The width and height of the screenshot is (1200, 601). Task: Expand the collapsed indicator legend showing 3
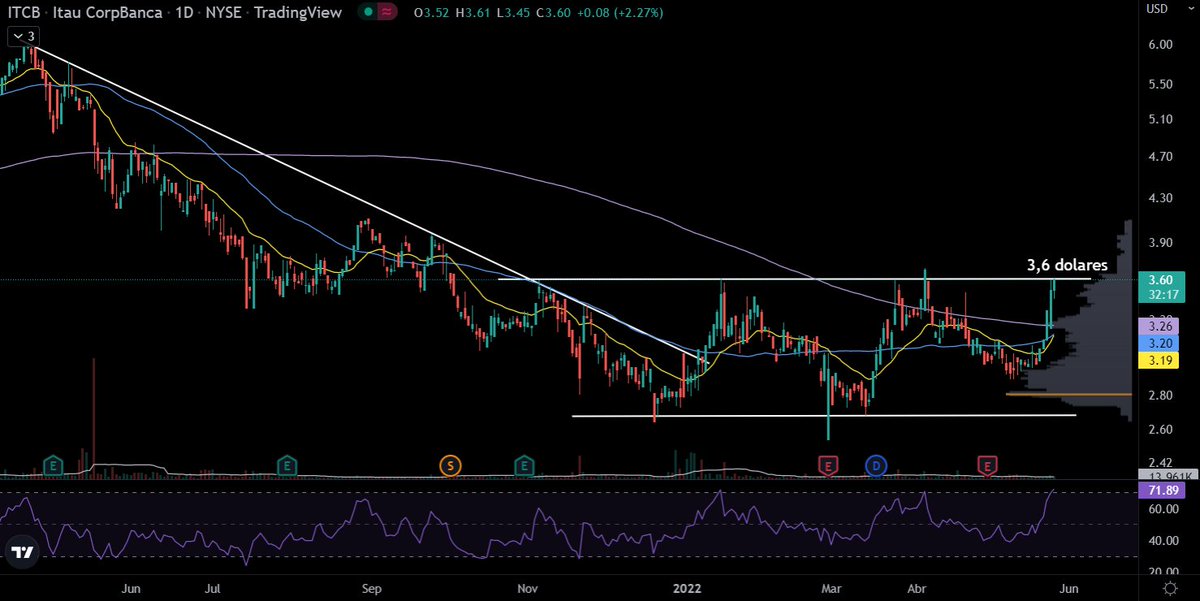[x=23, y=36]
